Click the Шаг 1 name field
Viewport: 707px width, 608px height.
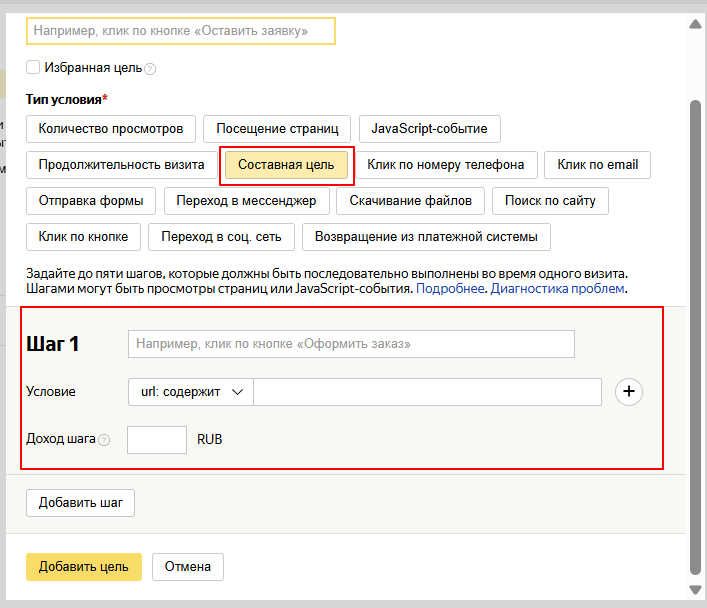[x=351, y=344]
